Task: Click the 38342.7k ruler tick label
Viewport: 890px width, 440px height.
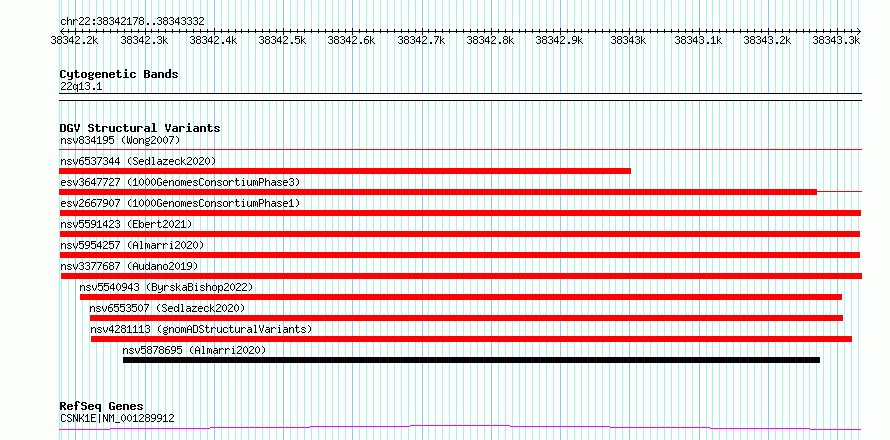Action: (x=421, y=40)
